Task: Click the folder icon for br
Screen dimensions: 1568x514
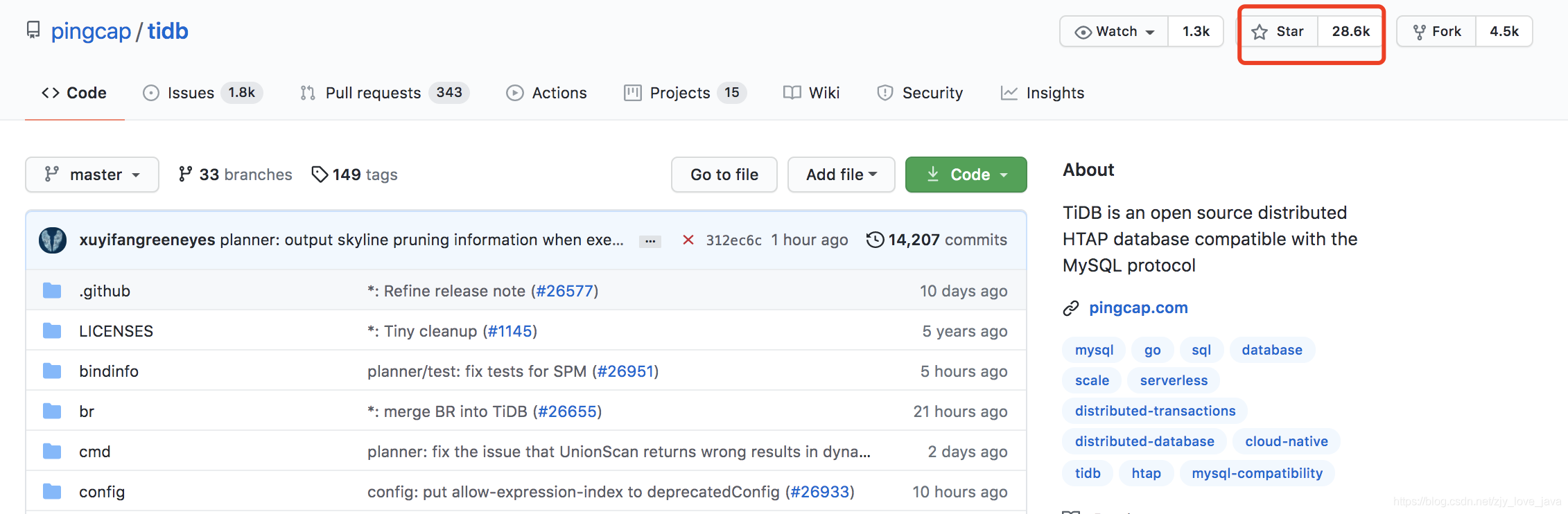Action: click(52, 411)
